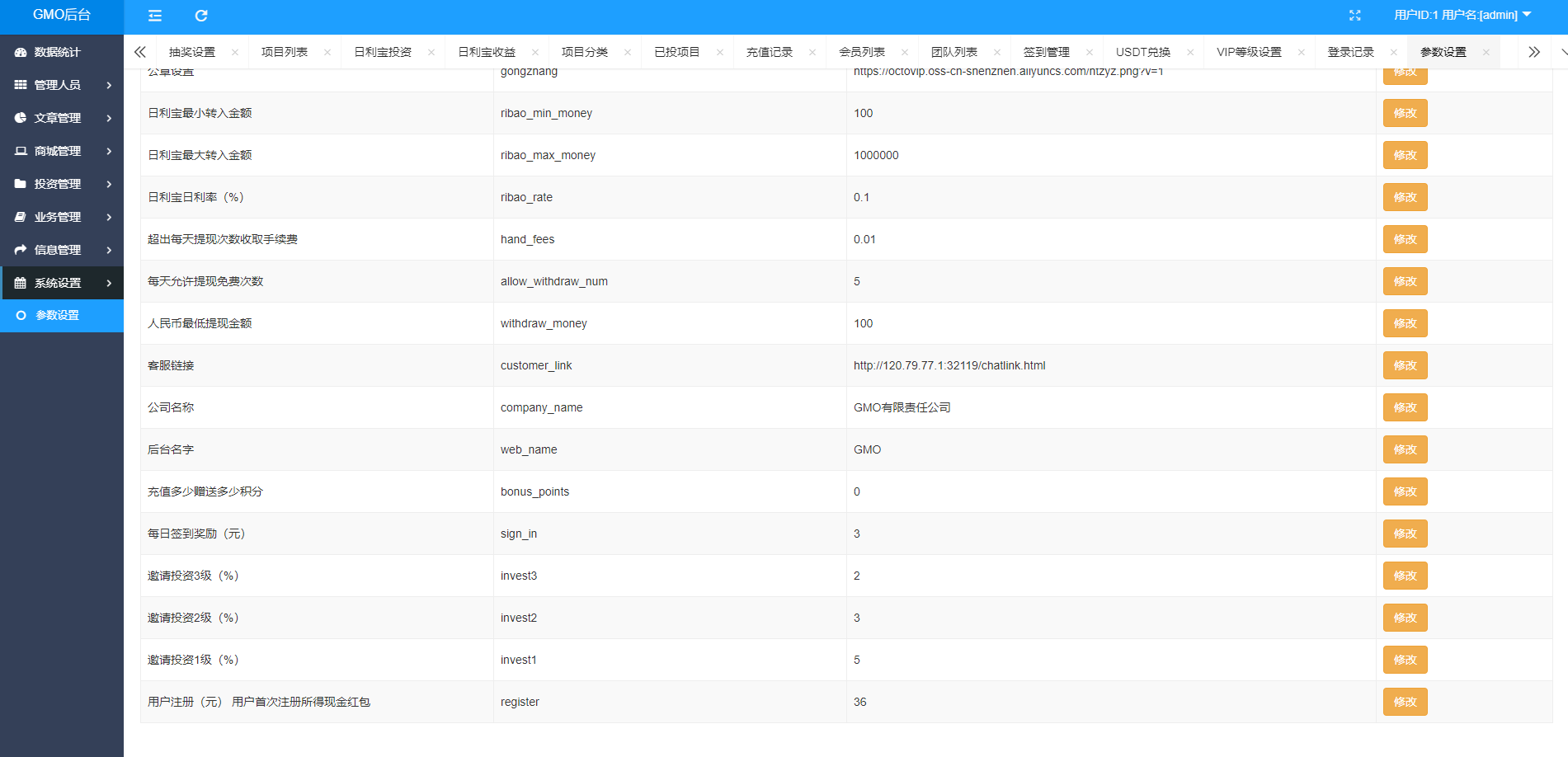The image size is (1568, 757).
Task: Click the 商城管理 laptop icon
Action: pyautogui.click(x=20, y=150)
